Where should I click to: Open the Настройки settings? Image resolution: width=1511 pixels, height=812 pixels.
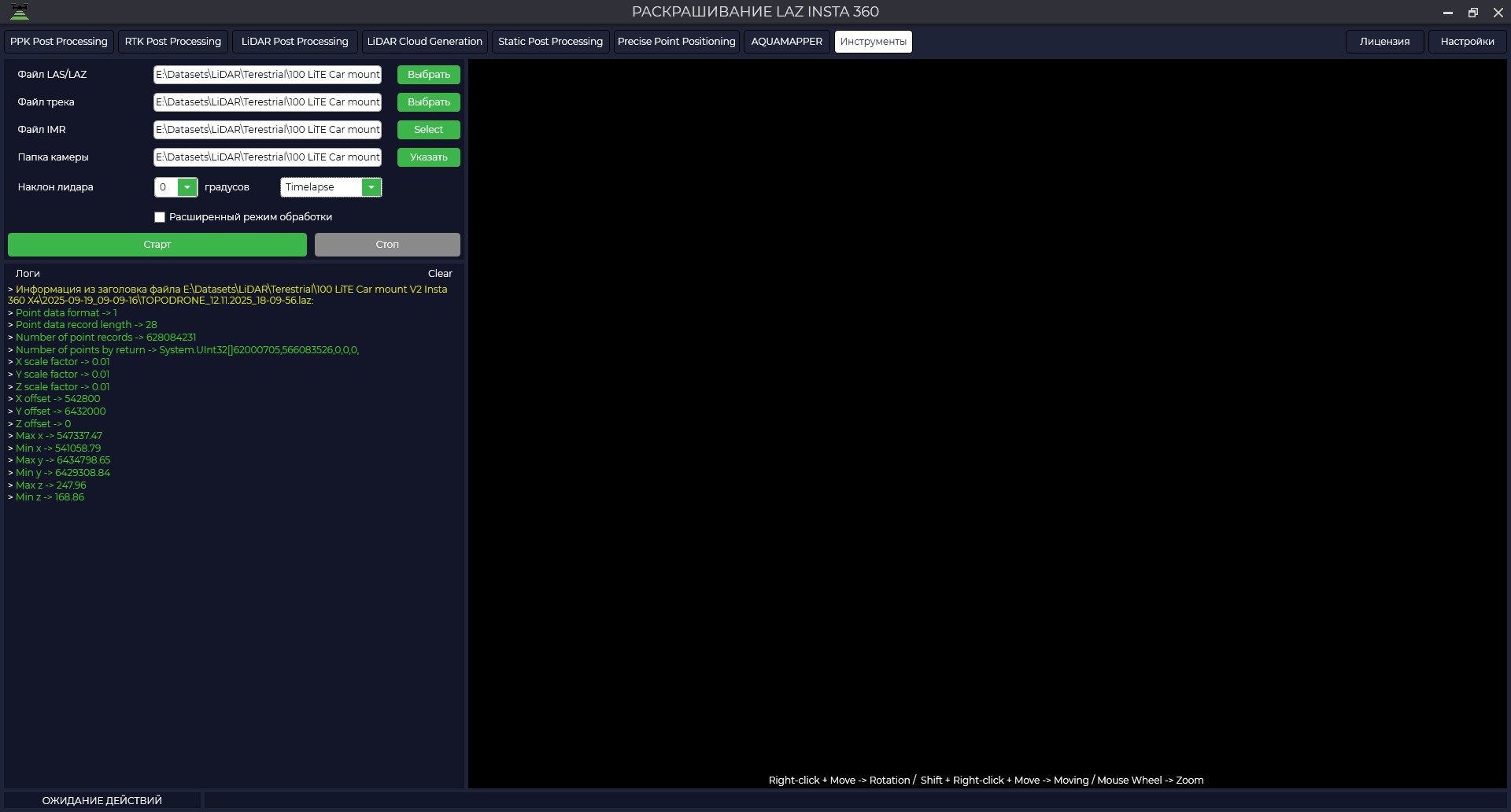click(1467, 42)
